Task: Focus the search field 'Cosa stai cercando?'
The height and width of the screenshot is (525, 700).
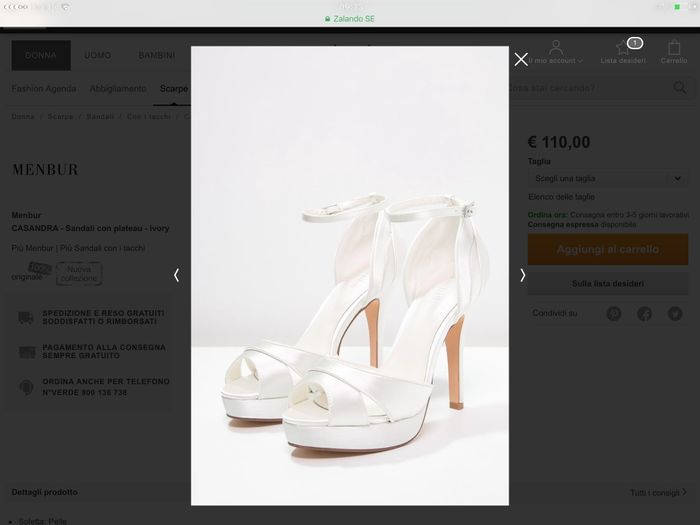Action: [589, 88]
